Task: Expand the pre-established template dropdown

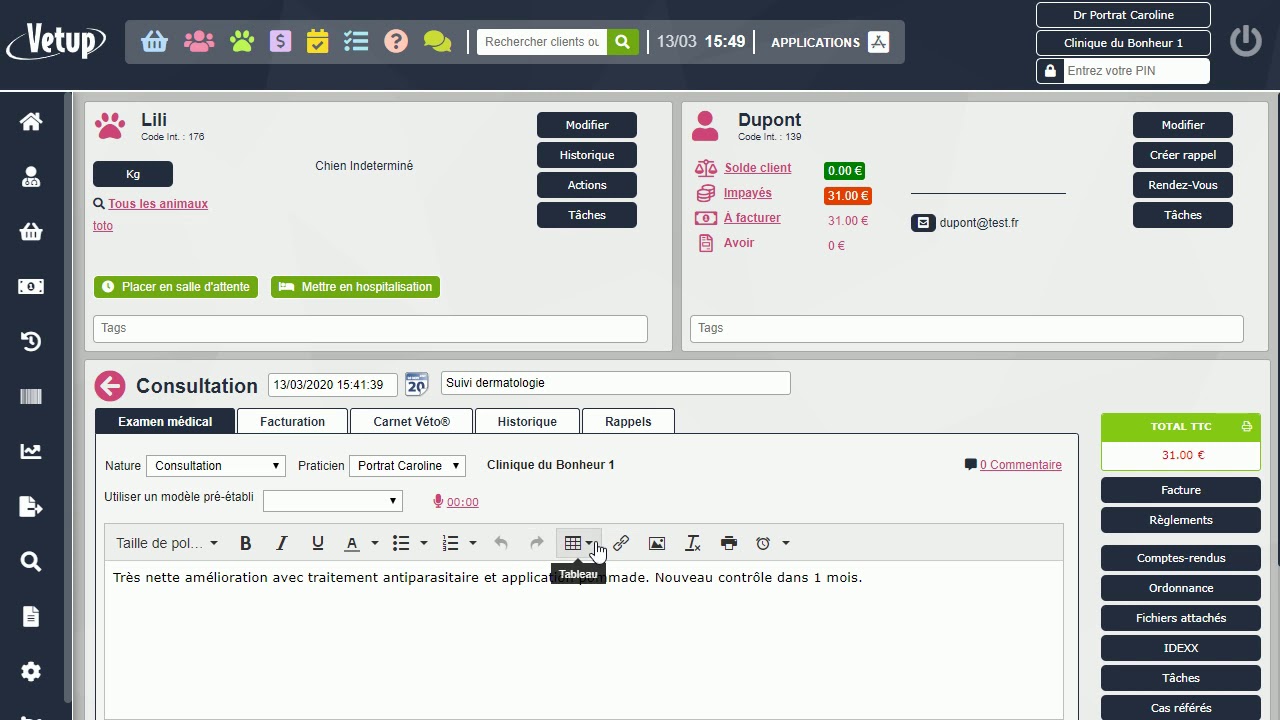Action: (x=332, y=501)
